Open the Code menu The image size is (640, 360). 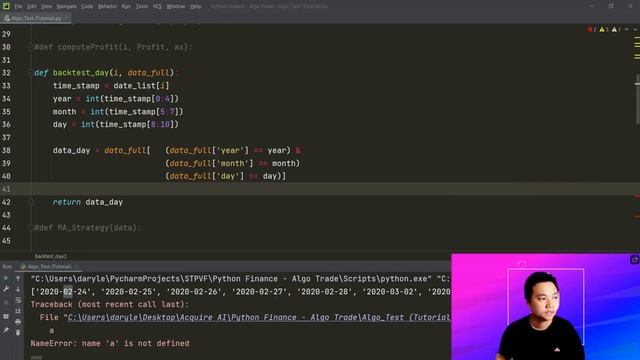tap(87, 7)
